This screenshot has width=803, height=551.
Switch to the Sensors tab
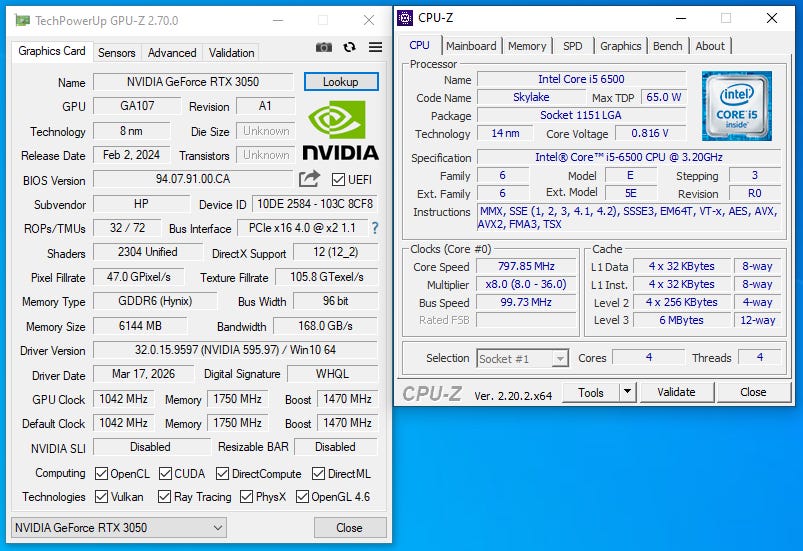pyautogui.click(x=117, y=53)
